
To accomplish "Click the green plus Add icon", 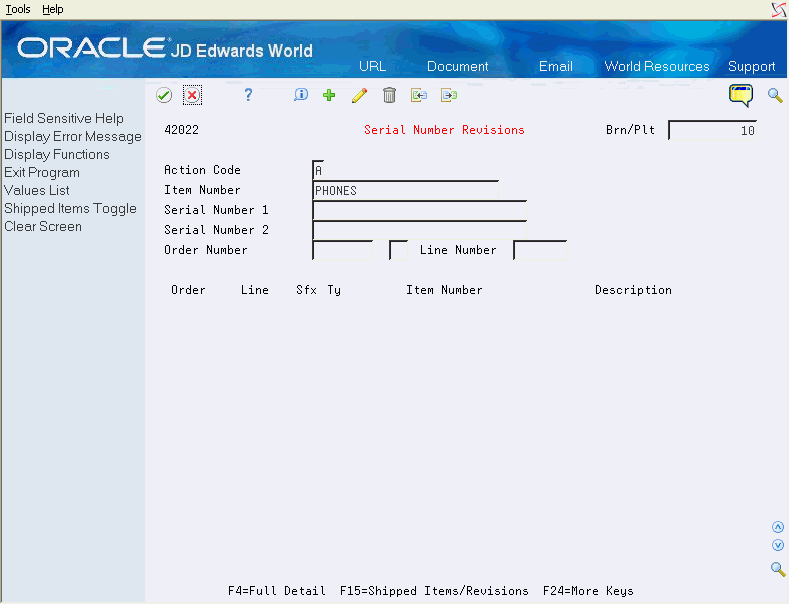I will click(x=329, y=95).
